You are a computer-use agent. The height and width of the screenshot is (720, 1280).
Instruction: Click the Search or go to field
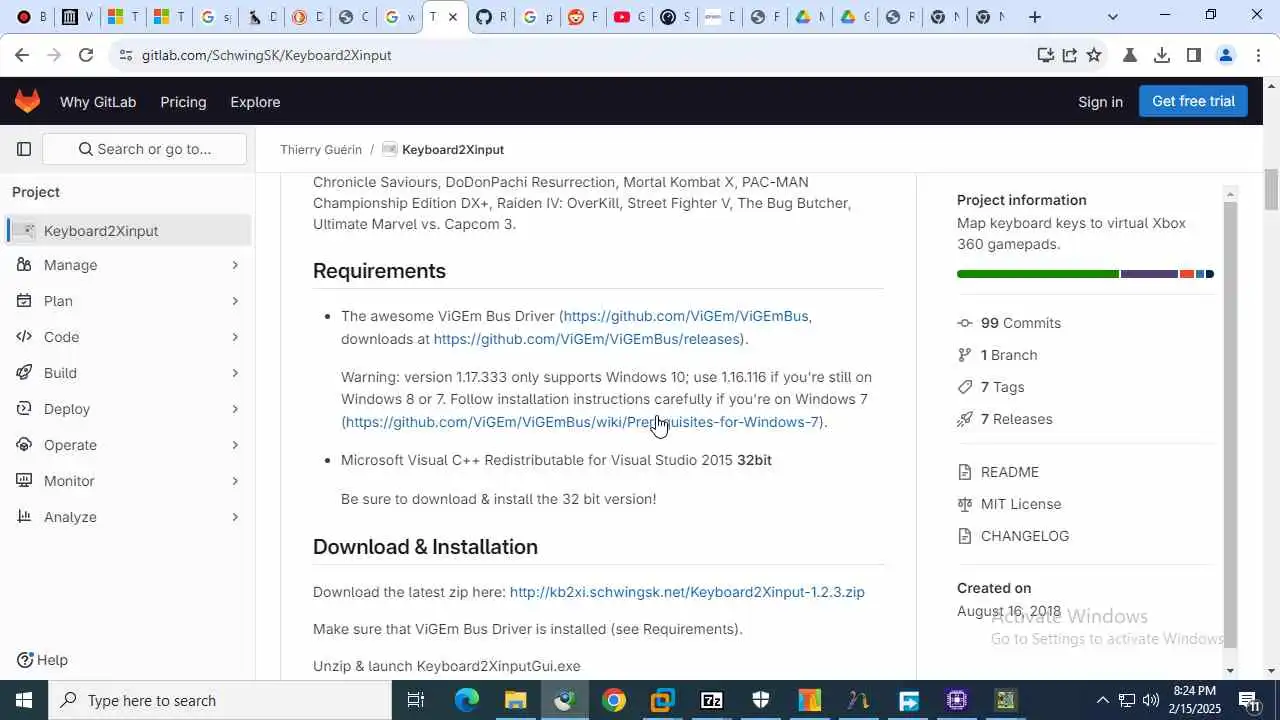145,149
